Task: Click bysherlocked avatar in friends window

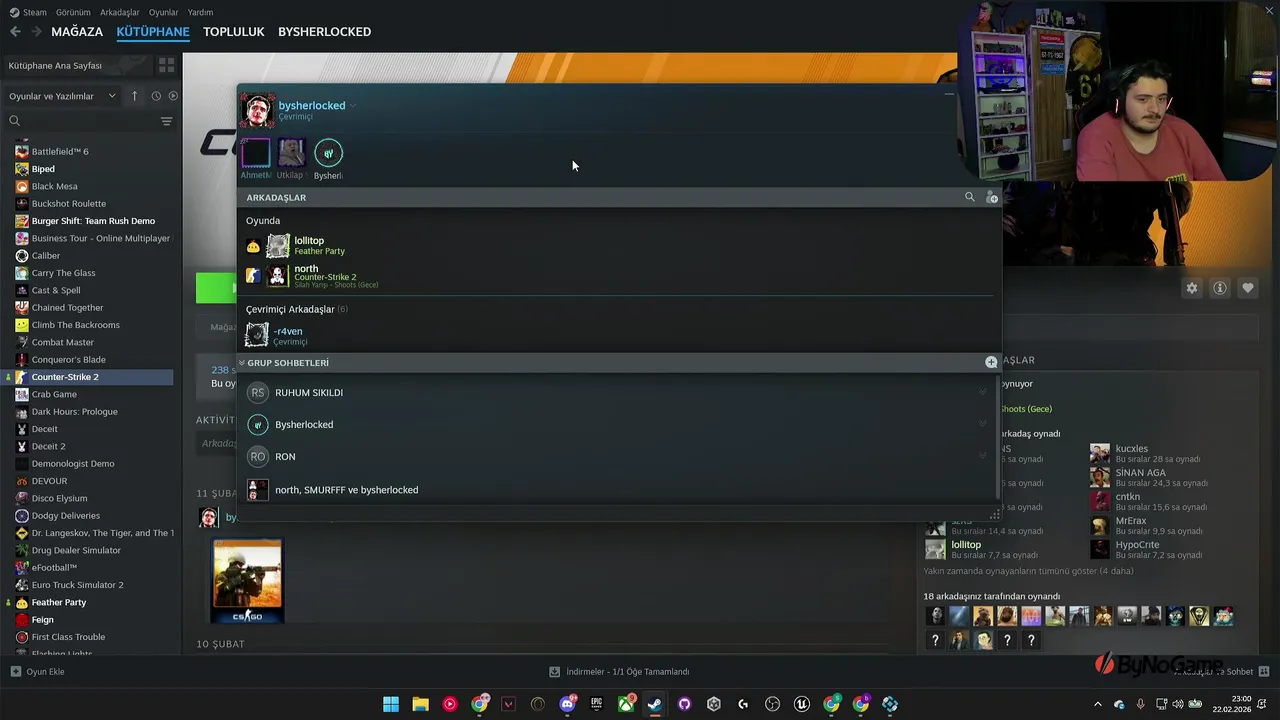Action: pyautogui.click(x=257, y=111)
